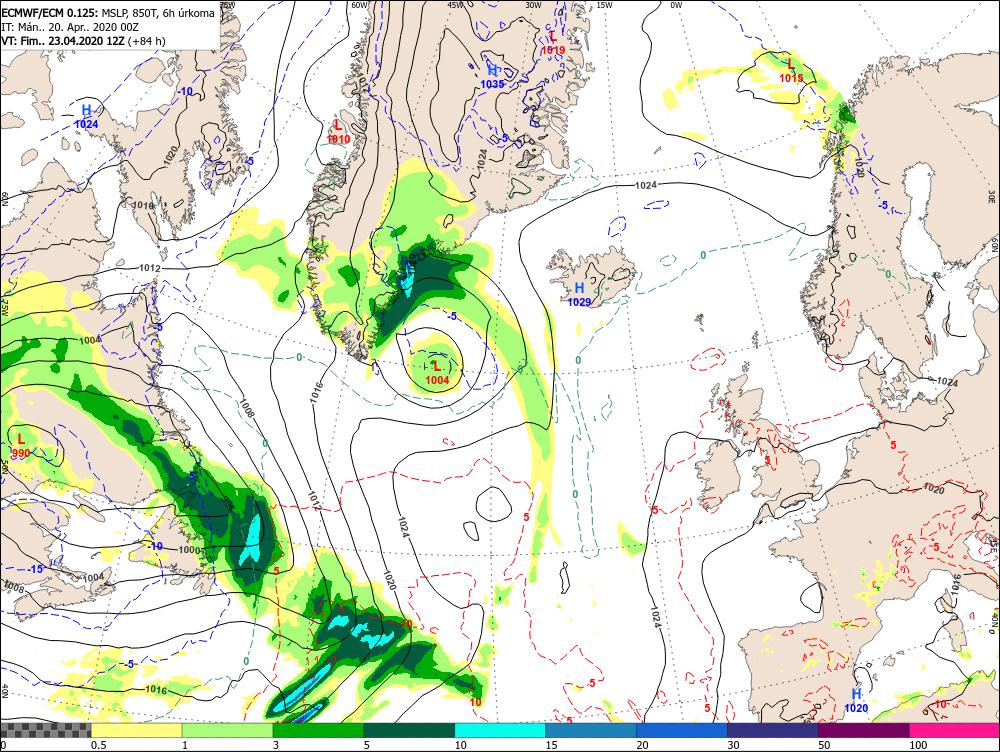Click the L 1004 low pressure marker
The image size is (1000, 752).
(x=437, y=372)
